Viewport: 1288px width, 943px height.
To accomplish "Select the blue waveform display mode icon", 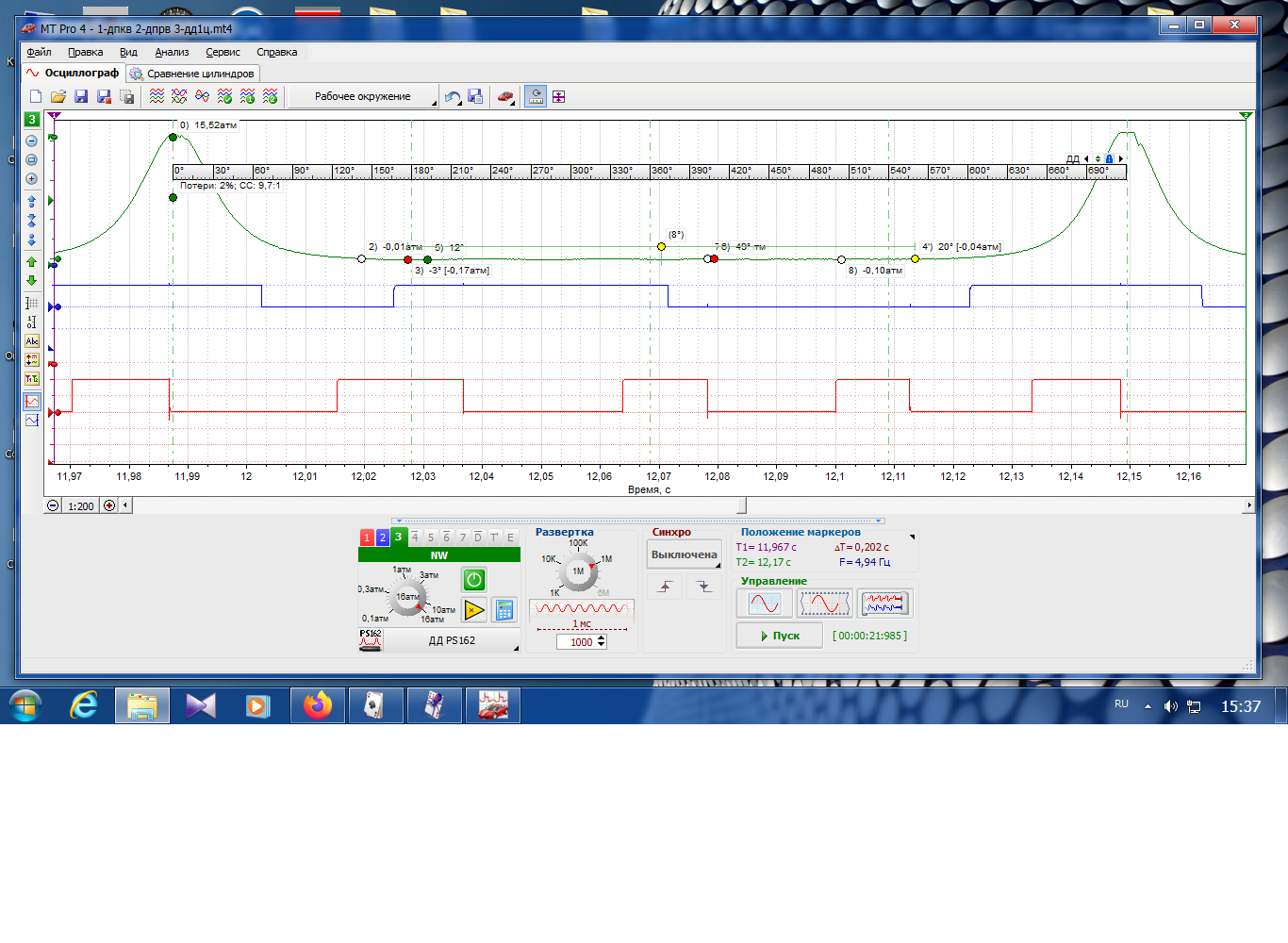I will (x=32, y=420).
